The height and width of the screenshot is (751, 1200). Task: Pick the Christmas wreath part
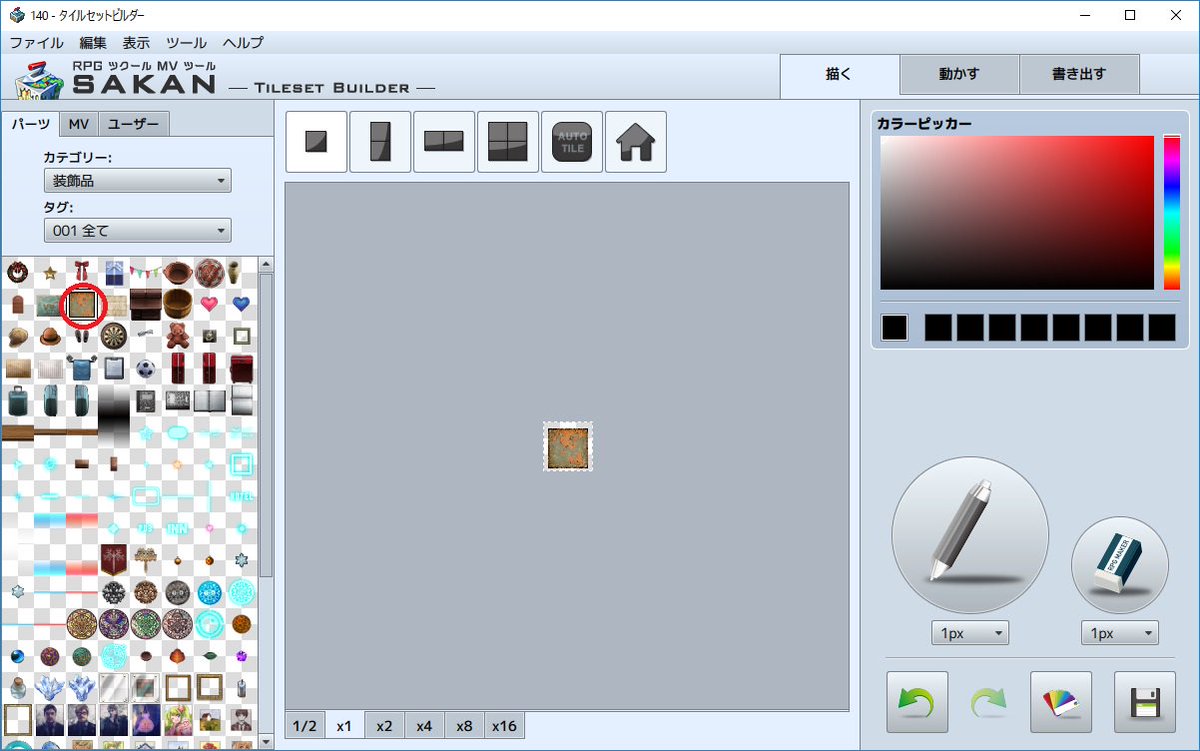click(17, 271)
